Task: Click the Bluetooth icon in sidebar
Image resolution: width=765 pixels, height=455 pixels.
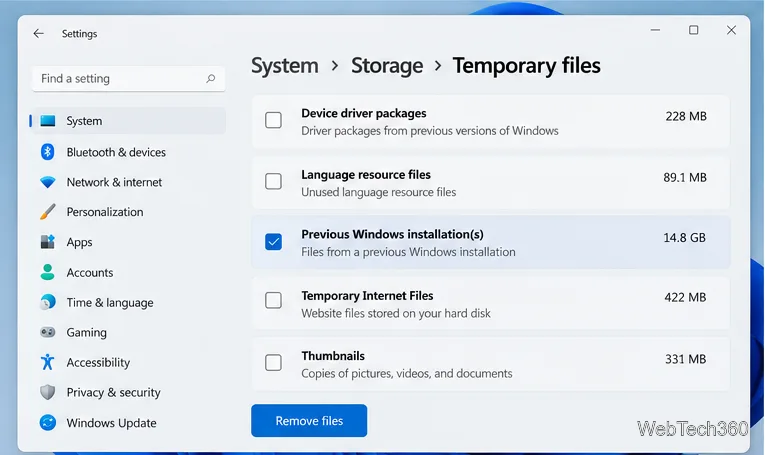Action: [47, 152]
